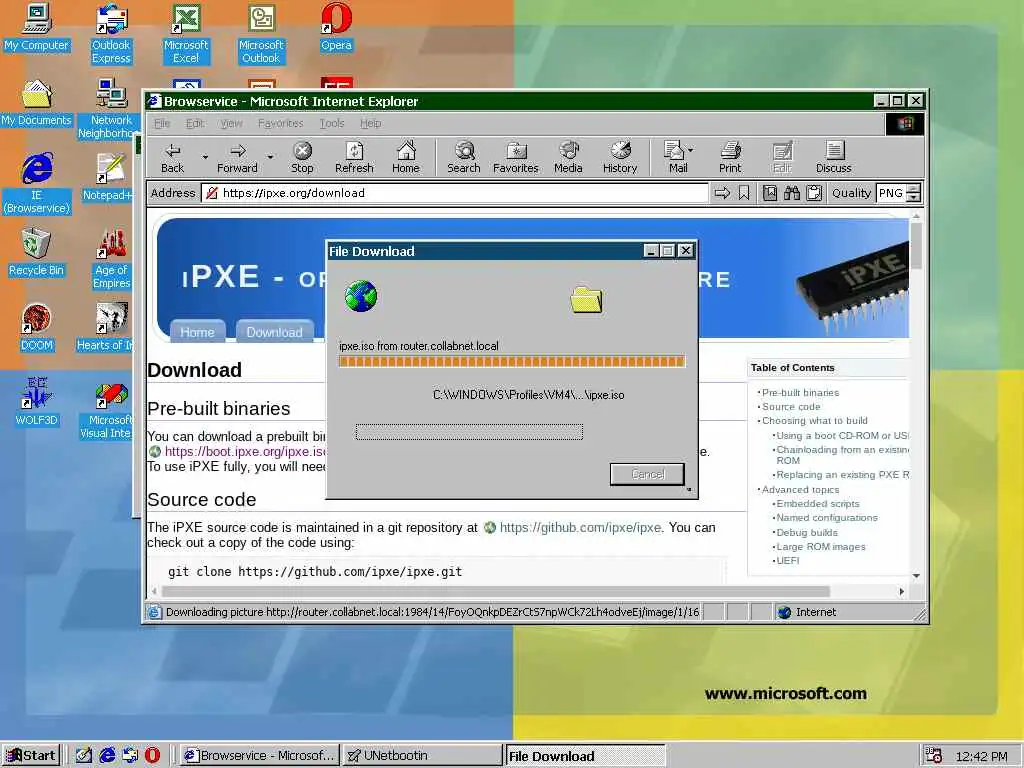The width and height of the screenshot is (1024, 768).
Task: Open the Favorites toolbar button
Action: point(516,158)
